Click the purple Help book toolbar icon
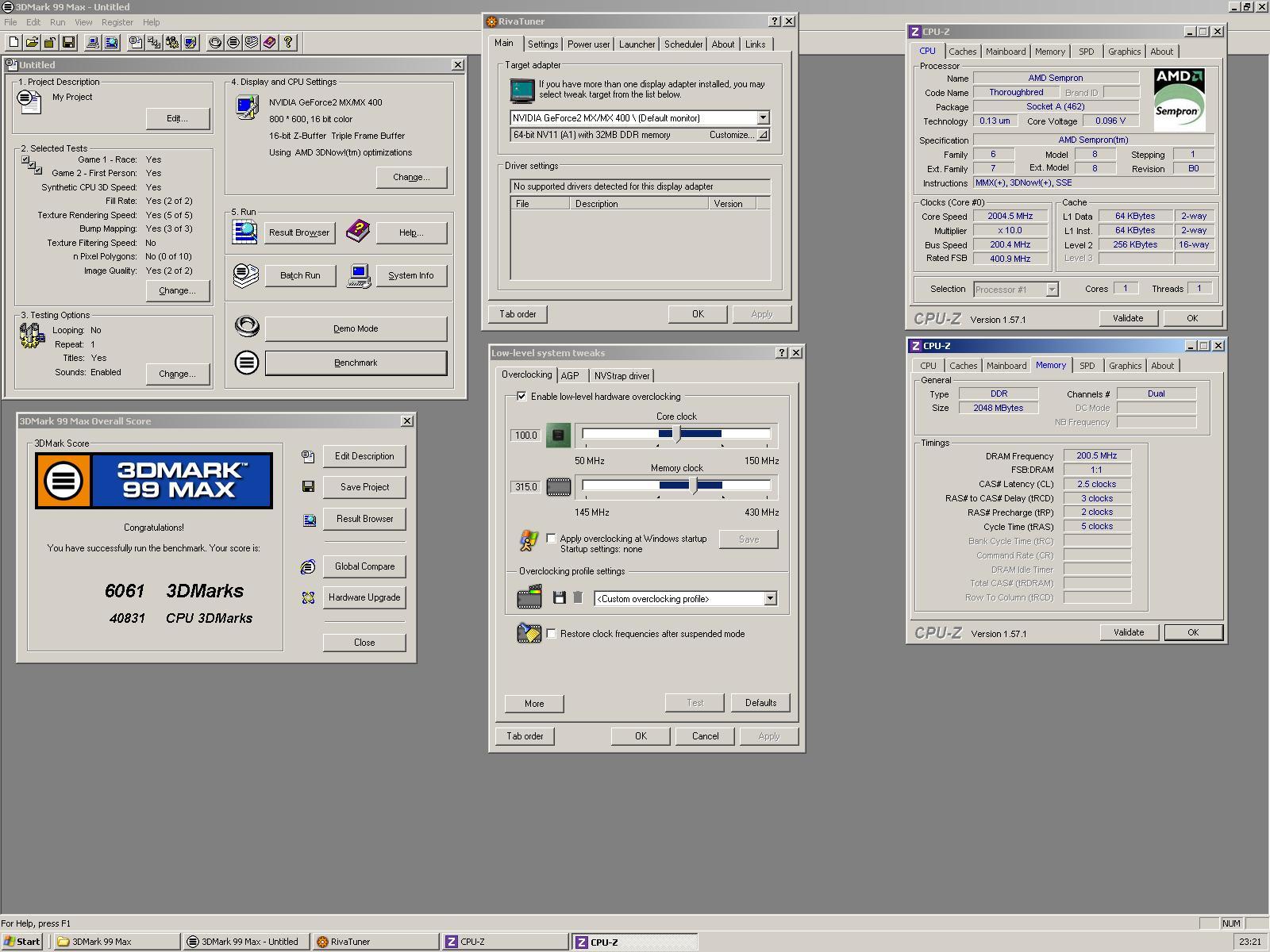 click(x=270, y=43)
